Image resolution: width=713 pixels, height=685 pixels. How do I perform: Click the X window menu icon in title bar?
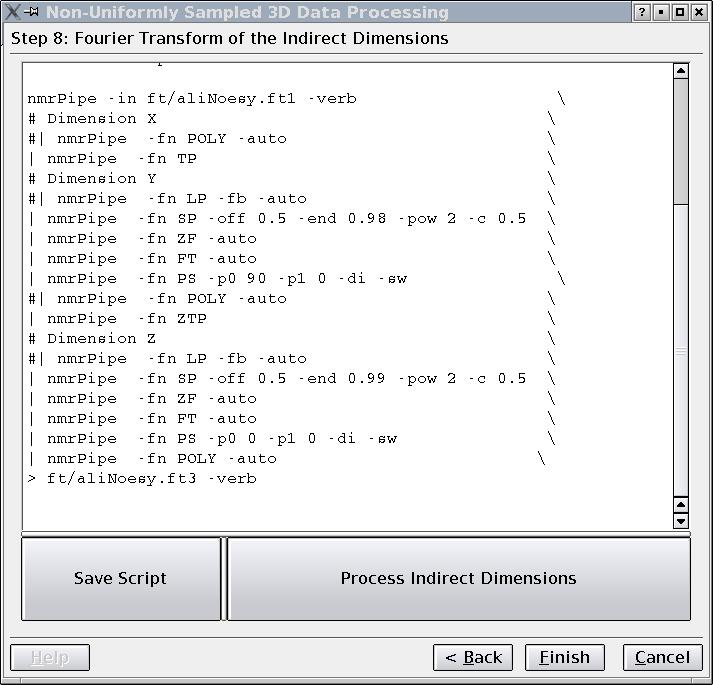click(12, 13)
